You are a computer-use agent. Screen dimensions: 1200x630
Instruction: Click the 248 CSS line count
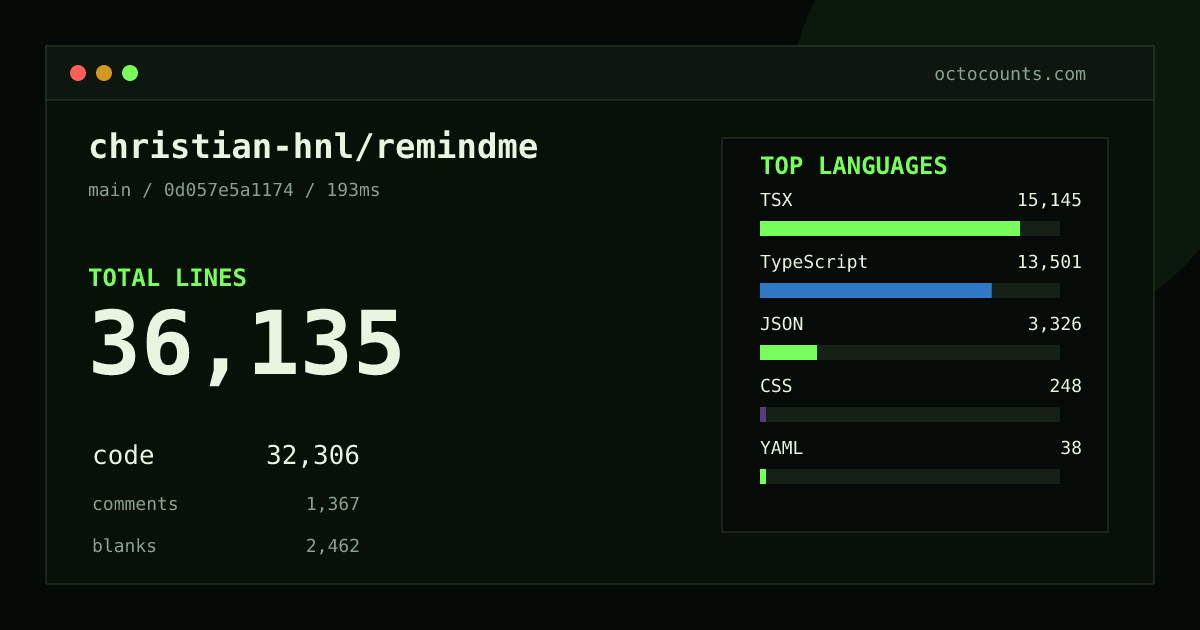coord(1065,386)
